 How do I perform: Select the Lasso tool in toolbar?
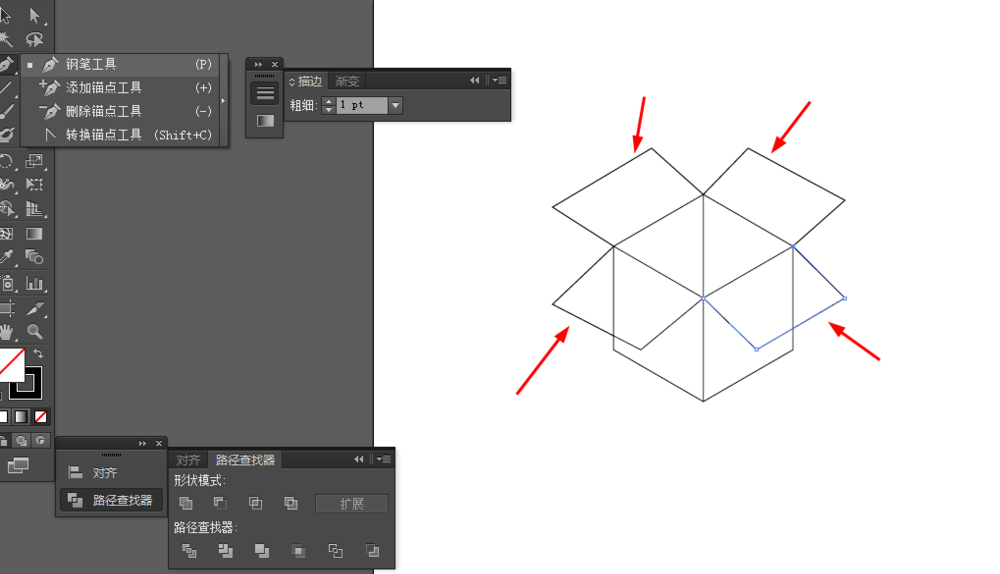[34, 40]
